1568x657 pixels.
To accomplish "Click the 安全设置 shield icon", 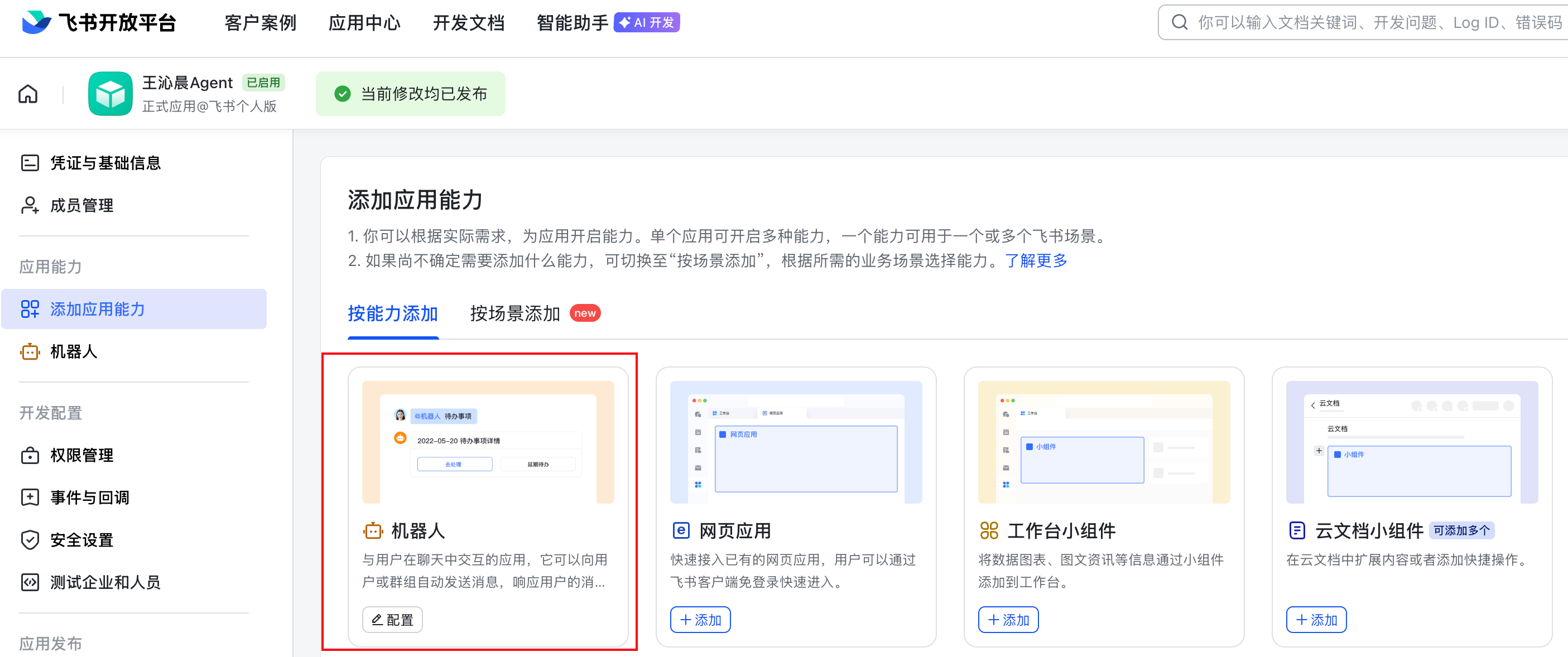I will [30, 539].
